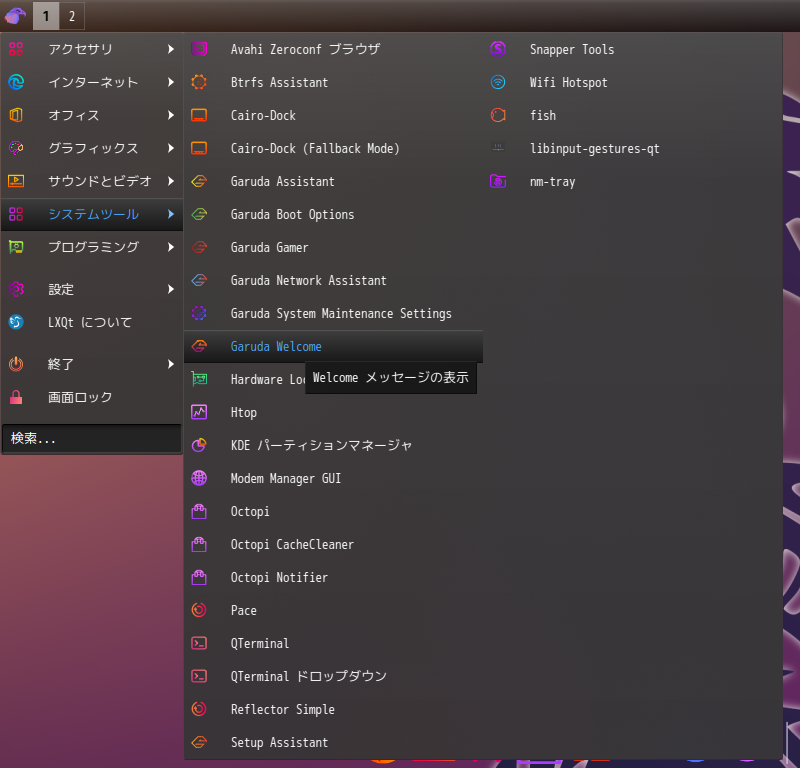Open Reflector Simple
Image resolution: width=800 pixels, height=768 pixels.
coord(333,709)
